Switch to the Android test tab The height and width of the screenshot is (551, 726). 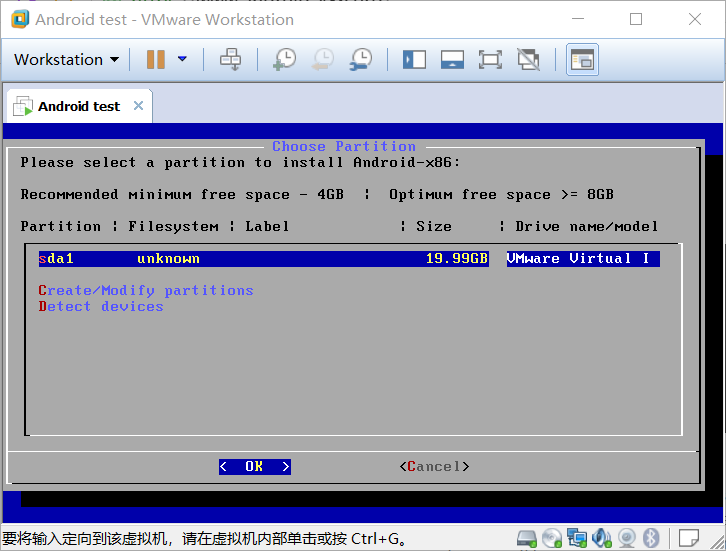(78, 106)
